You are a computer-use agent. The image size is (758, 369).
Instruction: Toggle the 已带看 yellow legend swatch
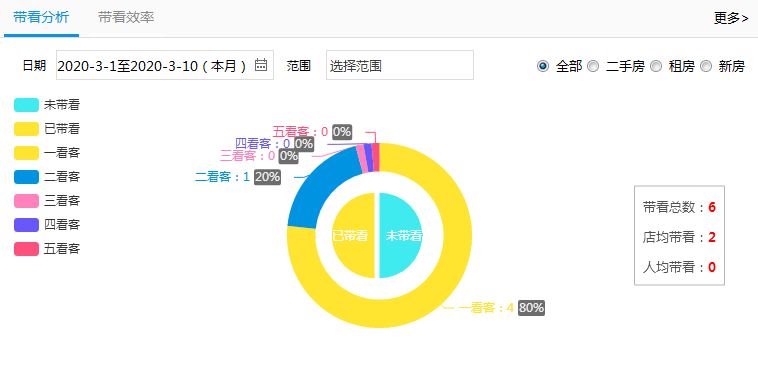coord(26,129)
